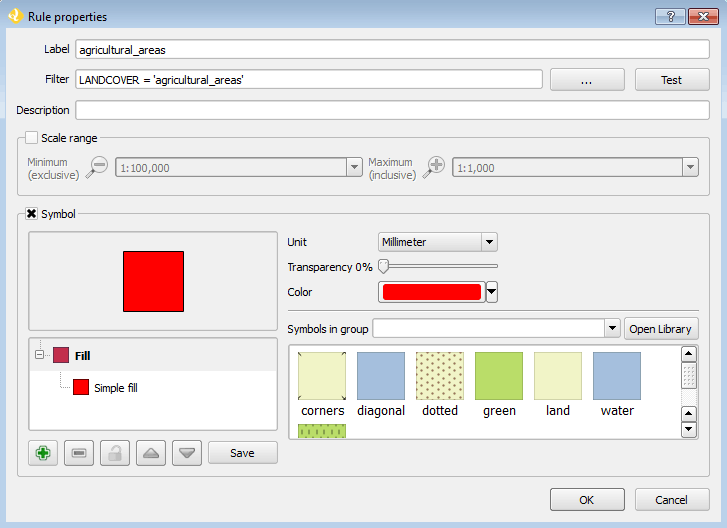
Task: Click the remove symbol layer button
Action: coord(79,453)
